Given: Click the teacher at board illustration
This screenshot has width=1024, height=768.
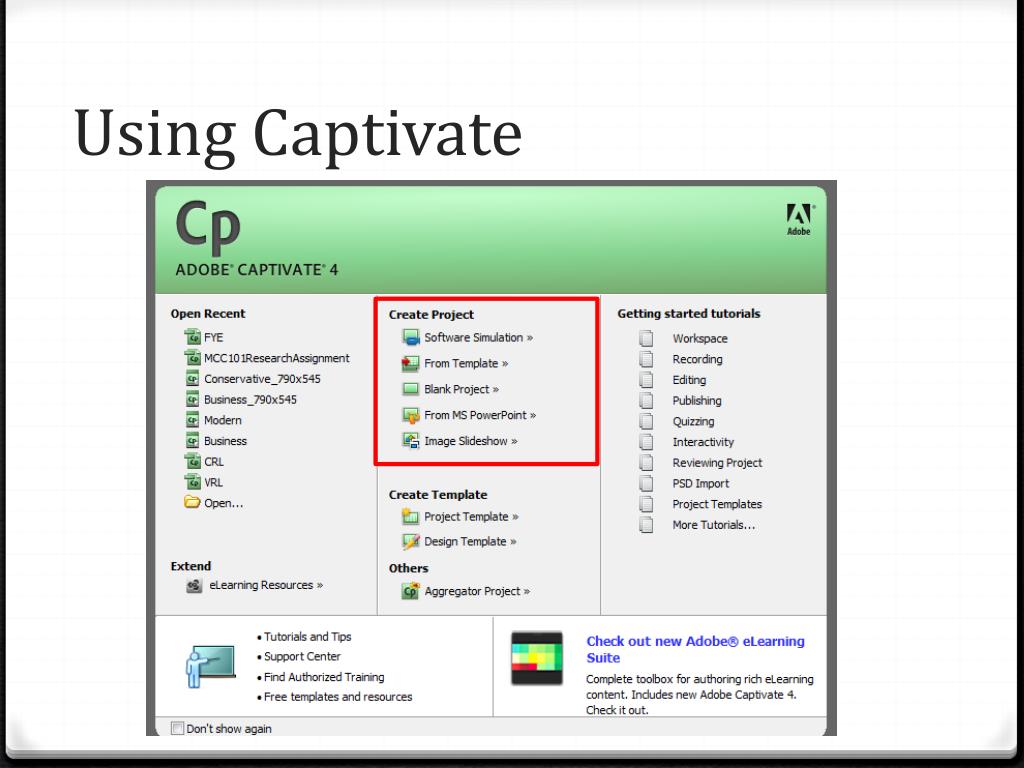Looking at the screenshot, I should pyautogui.click(x=210, y=666).
